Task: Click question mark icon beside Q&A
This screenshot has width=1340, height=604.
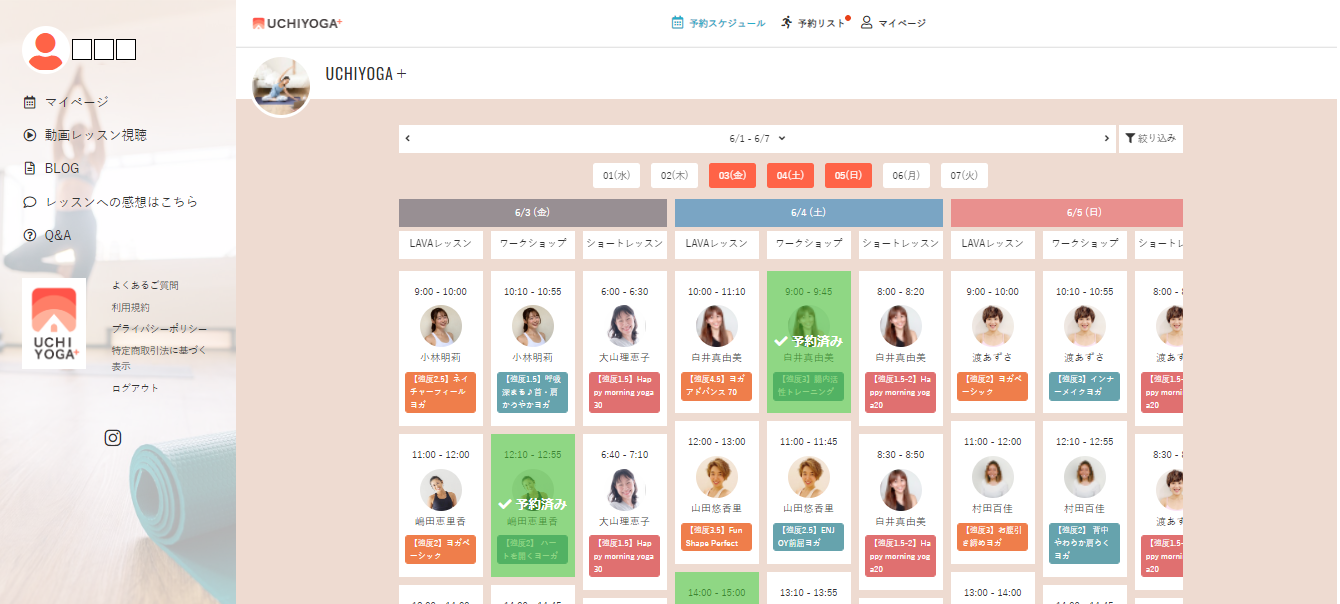Action: [x=30, y=235]
